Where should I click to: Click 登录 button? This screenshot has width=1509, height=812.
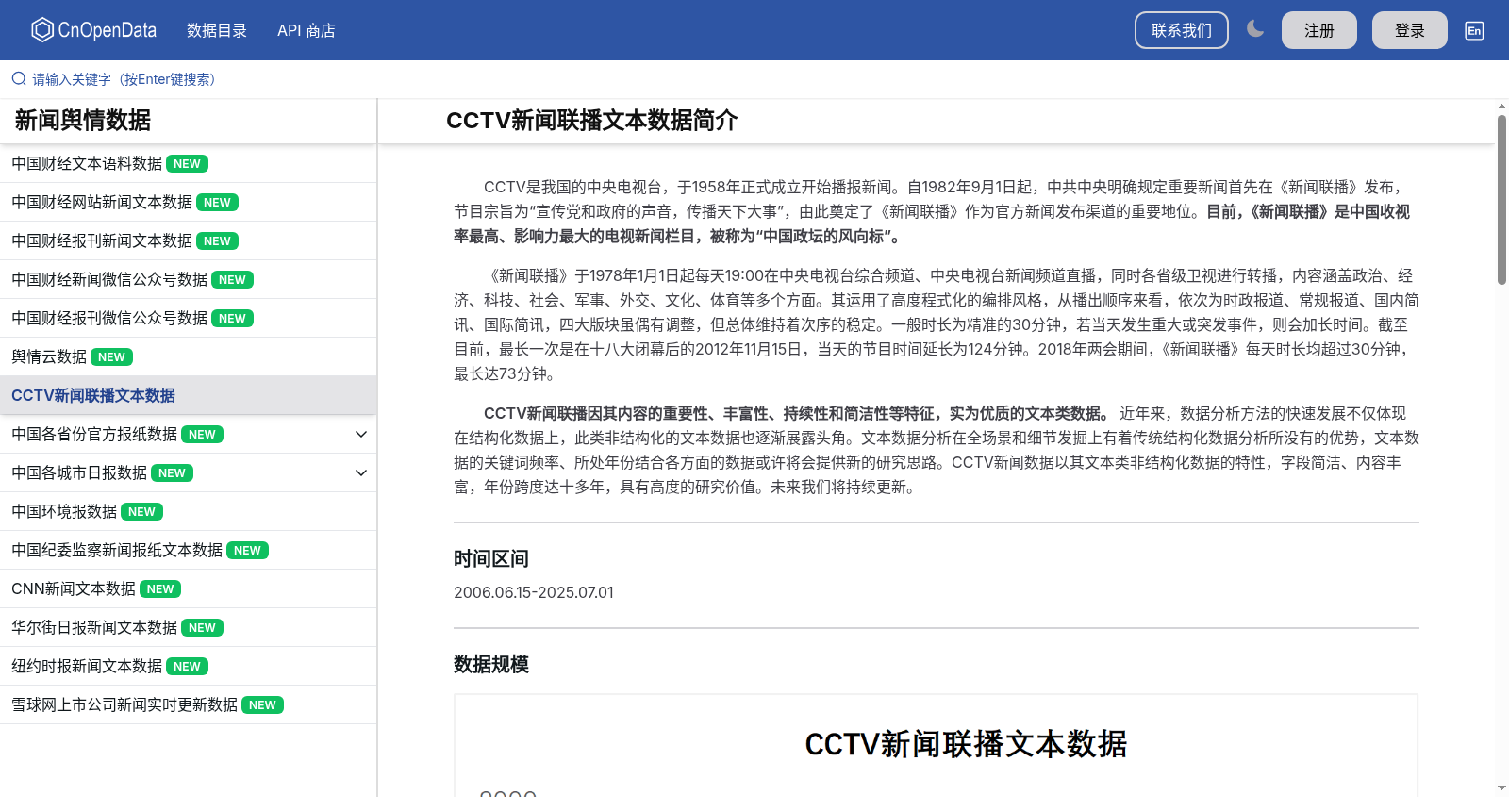click(1410, 30)
